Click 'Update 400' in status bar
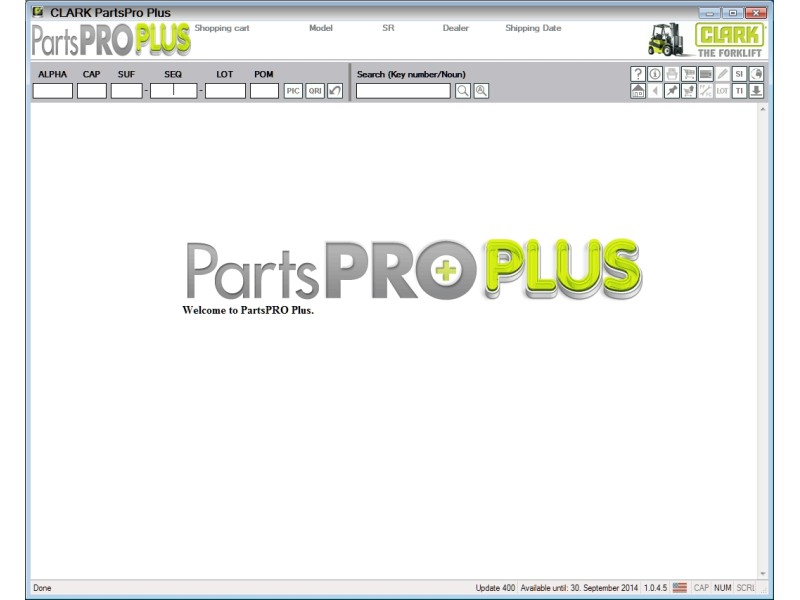 click(x=495, y=588)
